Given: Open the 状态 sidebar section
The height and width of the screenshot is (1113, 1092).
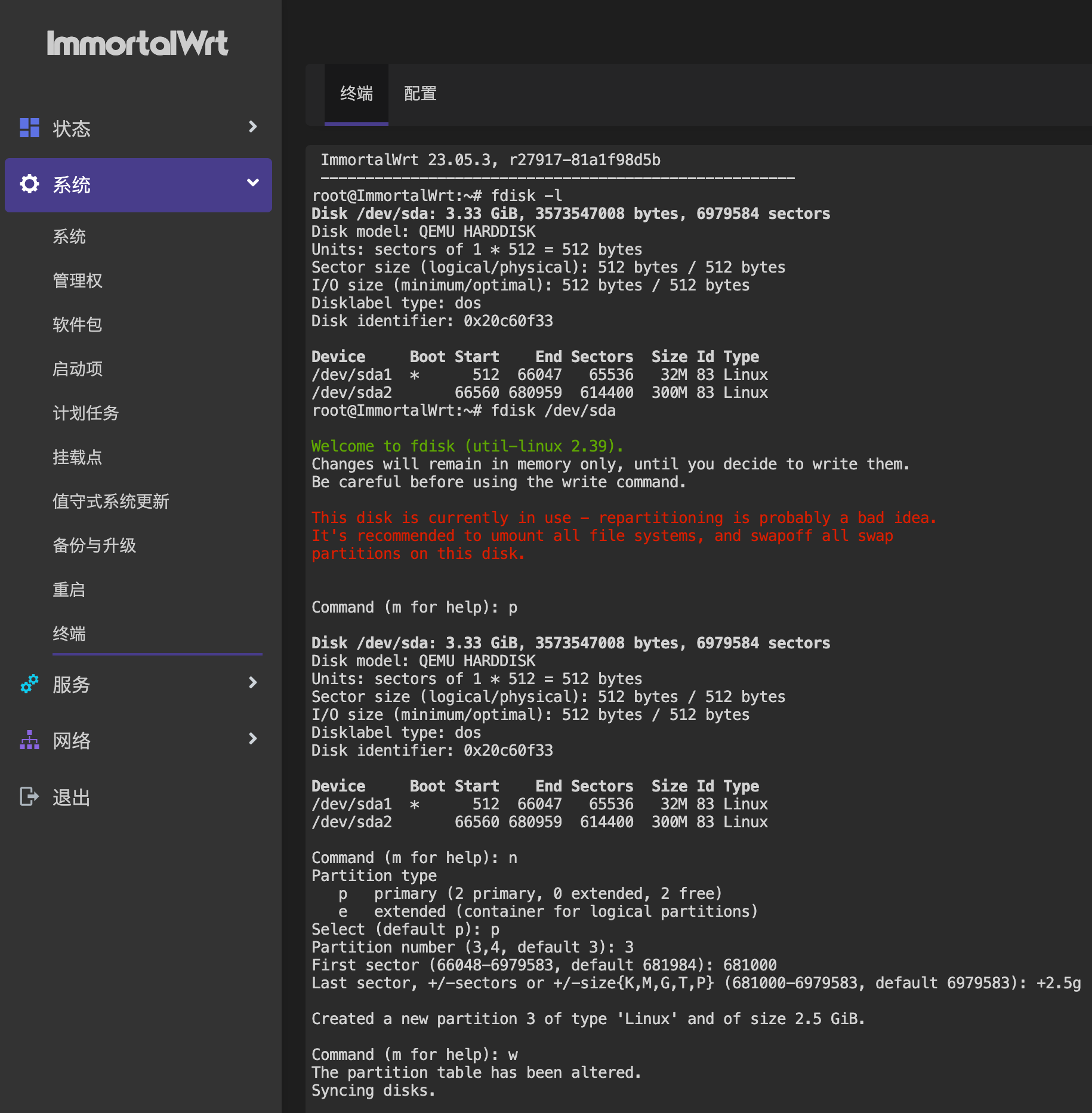Looking at the screenshot, I should pyautogui.click(x=138, y=128).
